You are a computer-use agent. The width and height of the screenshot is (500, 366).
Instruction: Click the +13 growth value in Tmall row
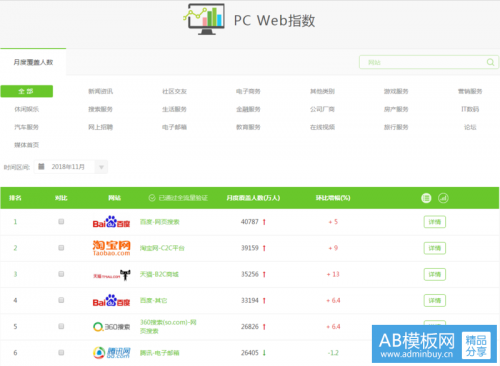[x=333, y=274]
